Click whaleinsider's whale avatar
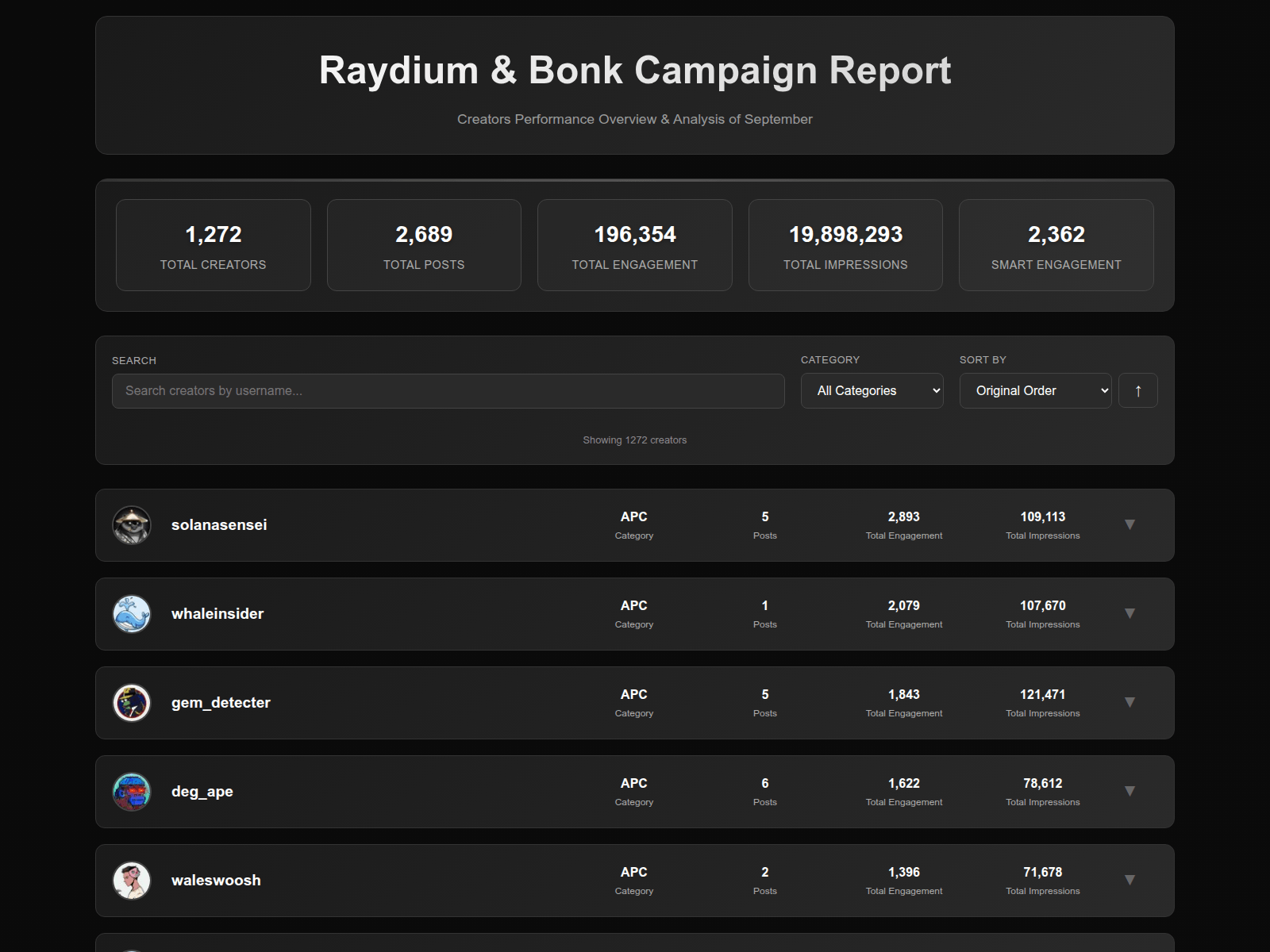 pos(132,614)
